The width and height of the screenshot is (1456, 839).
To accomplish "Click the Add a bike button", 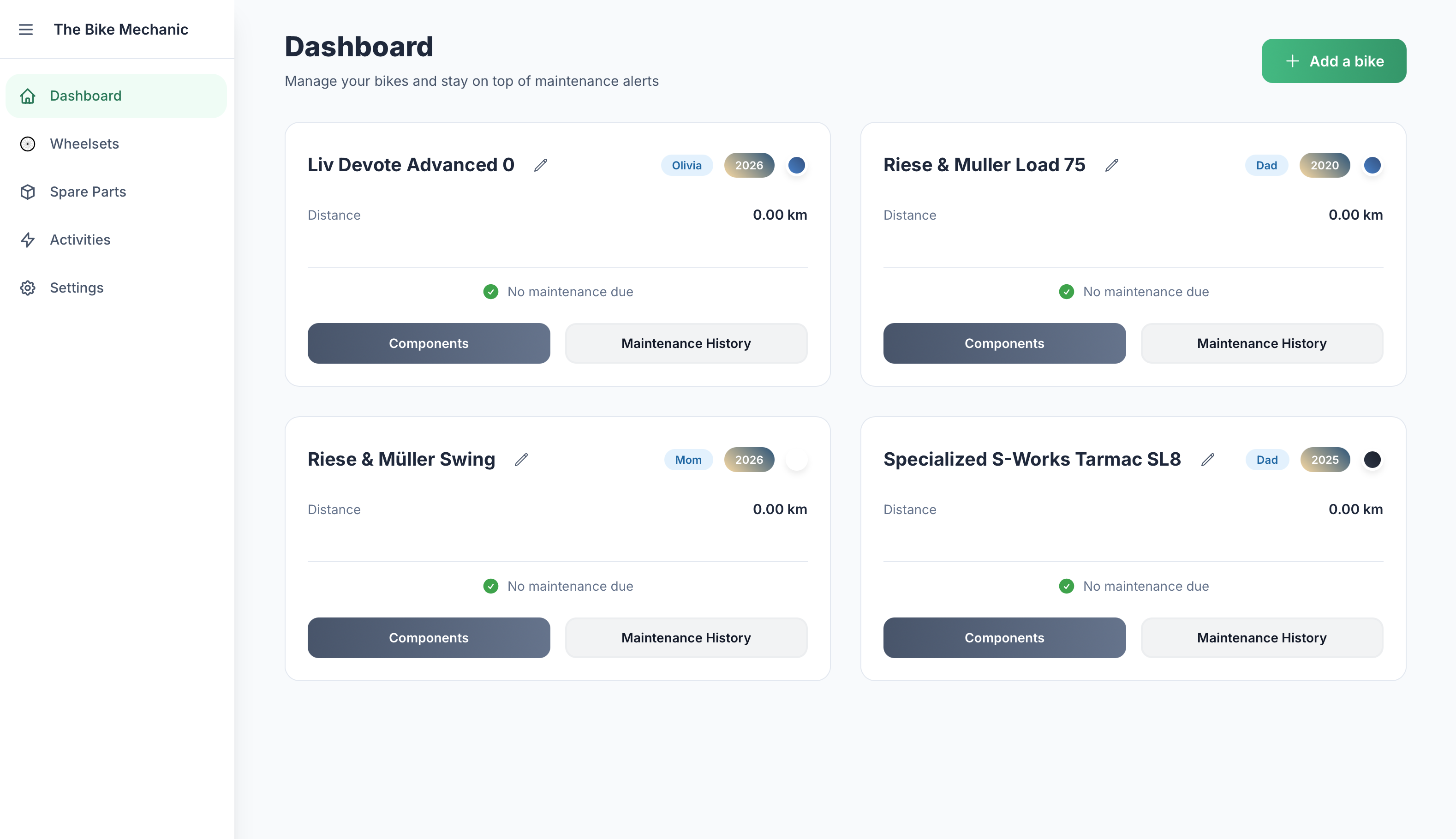I will tap(1333, 60).
